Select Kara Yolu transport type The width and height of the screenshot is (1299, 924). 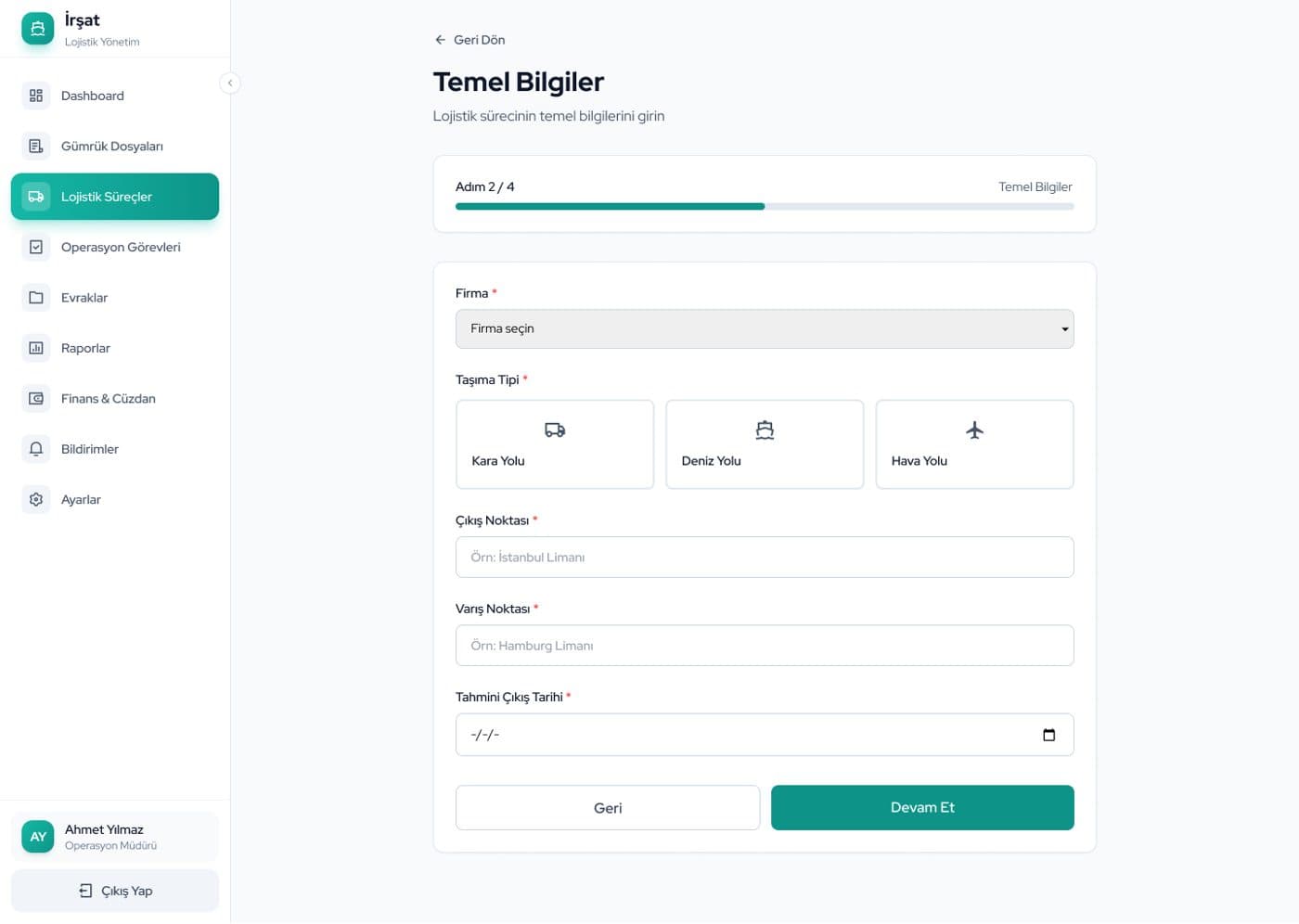(x=555, y=444)
